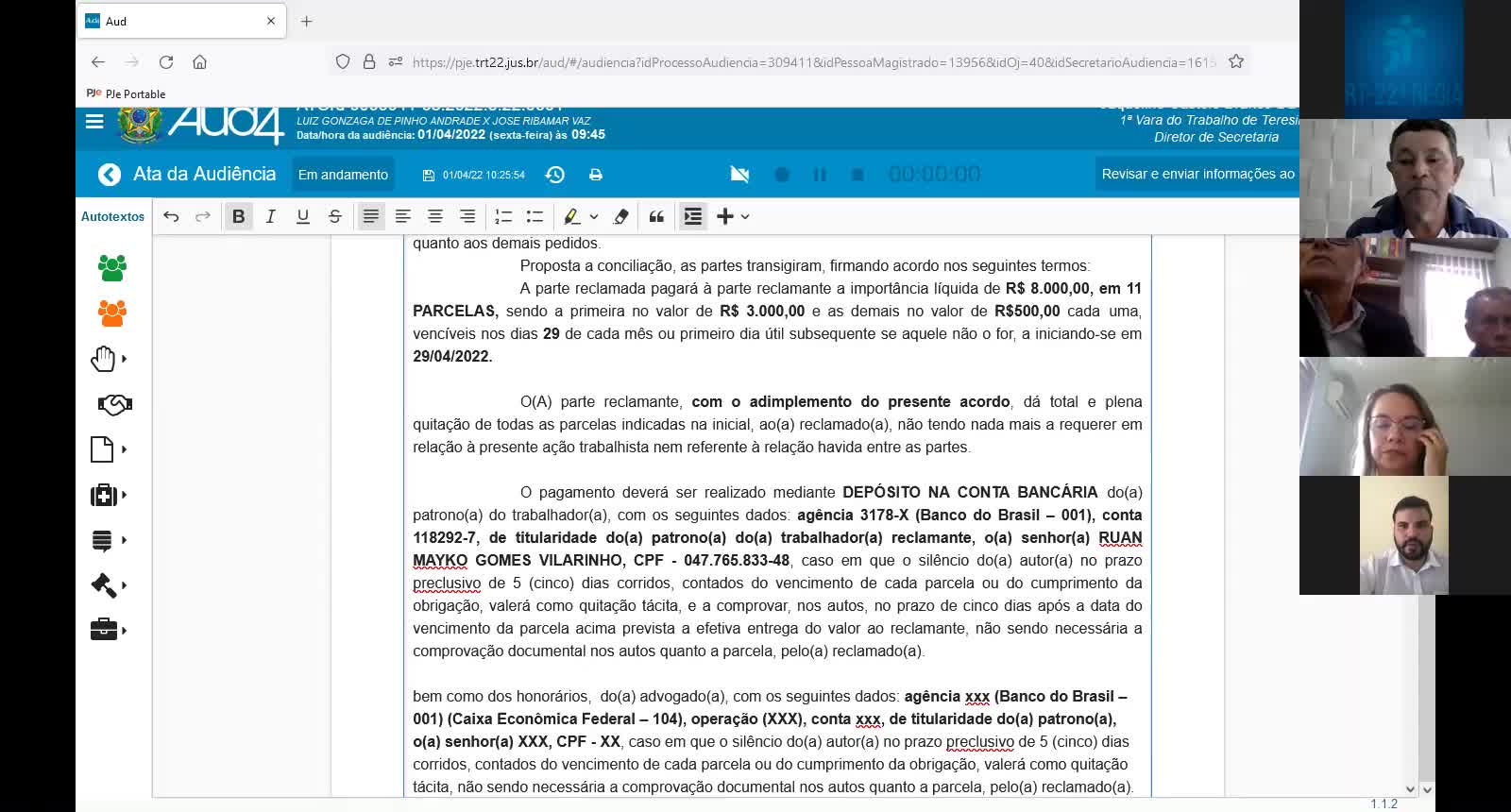Insert a bulleted list

535,216
